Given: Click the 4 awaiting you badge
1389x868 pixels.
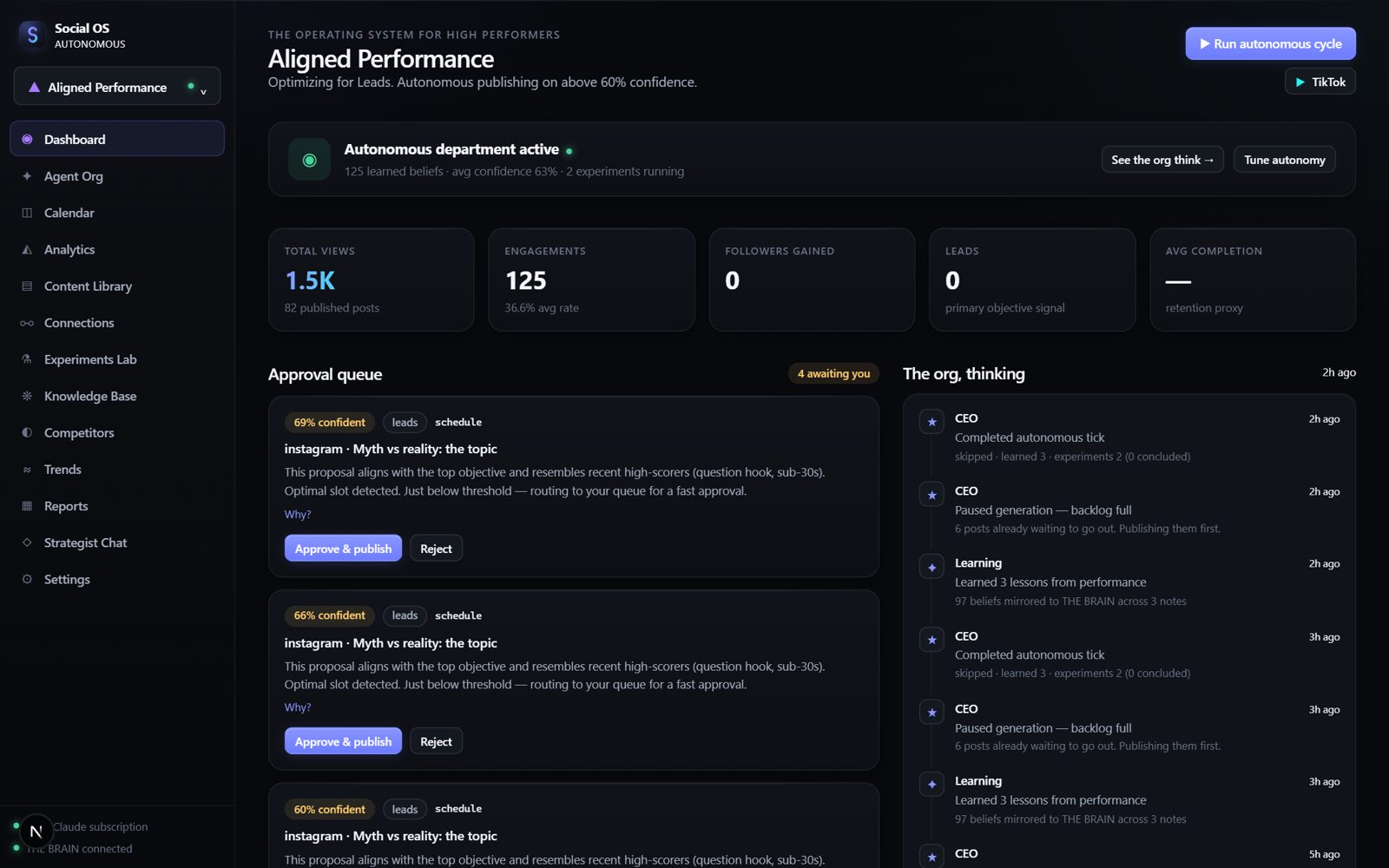Looking at the screenshot, I should (x=833, y=373).
